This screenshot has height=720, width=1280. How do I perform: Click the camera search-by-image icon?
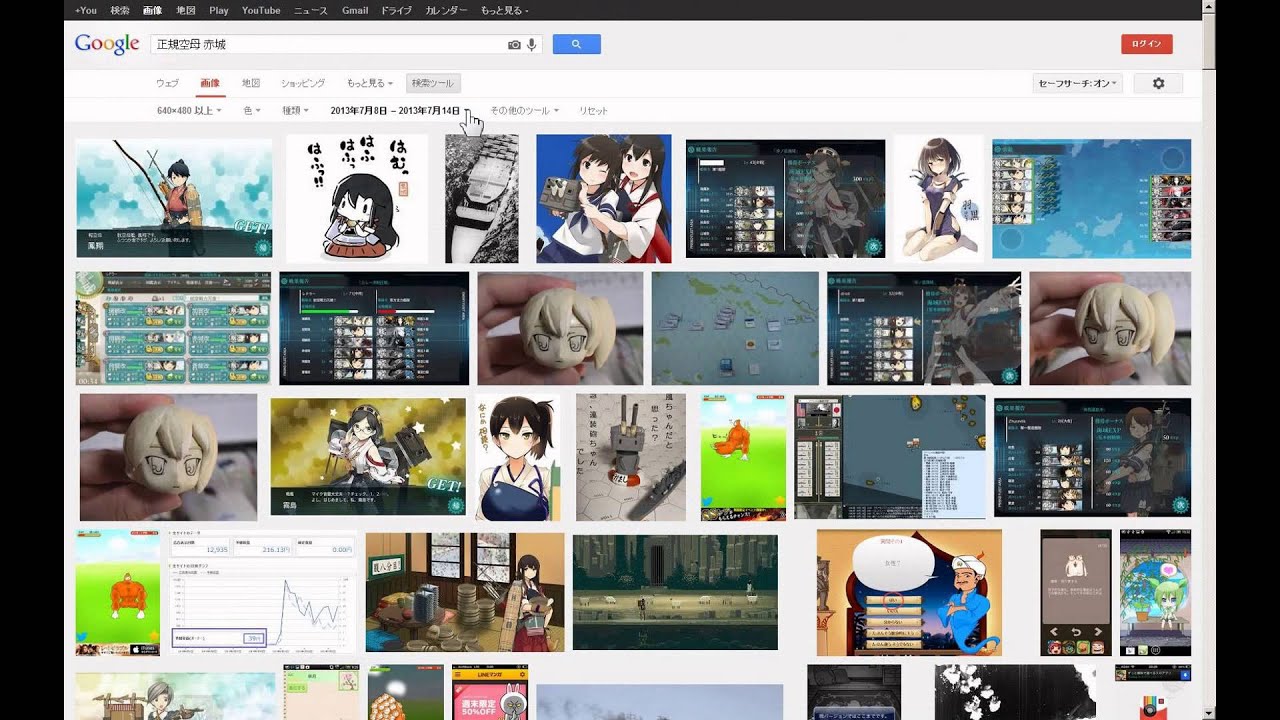pyautogui.click(x=514, y=45)
